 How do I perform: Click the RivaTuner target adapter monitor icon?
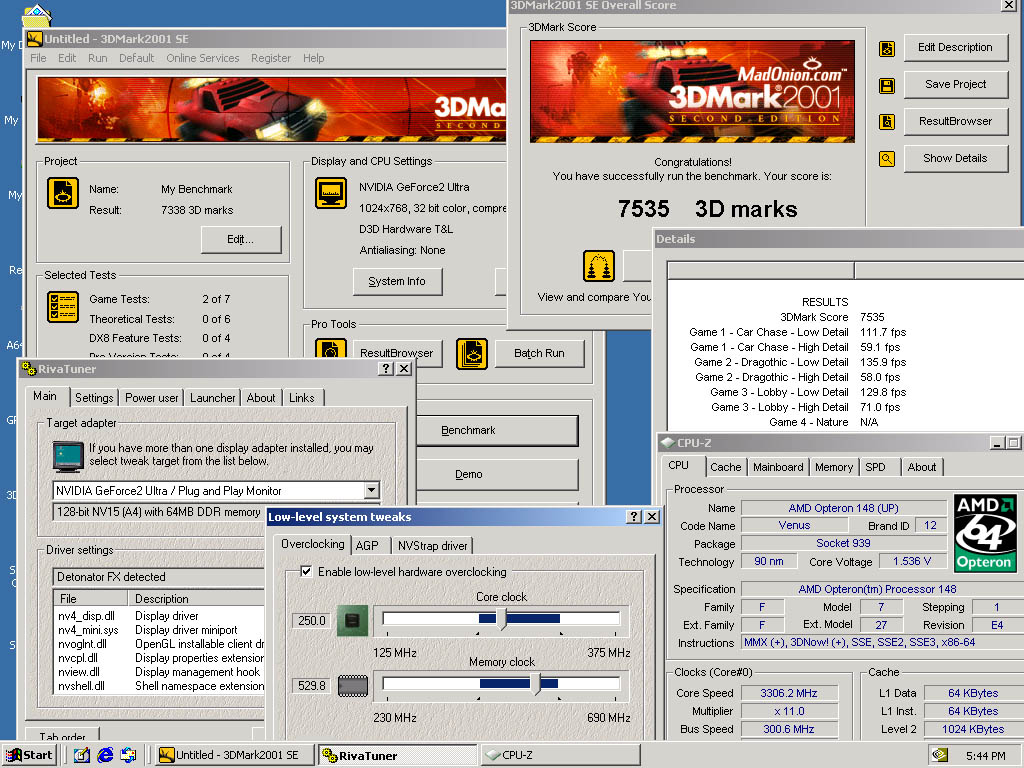[69, 456]
